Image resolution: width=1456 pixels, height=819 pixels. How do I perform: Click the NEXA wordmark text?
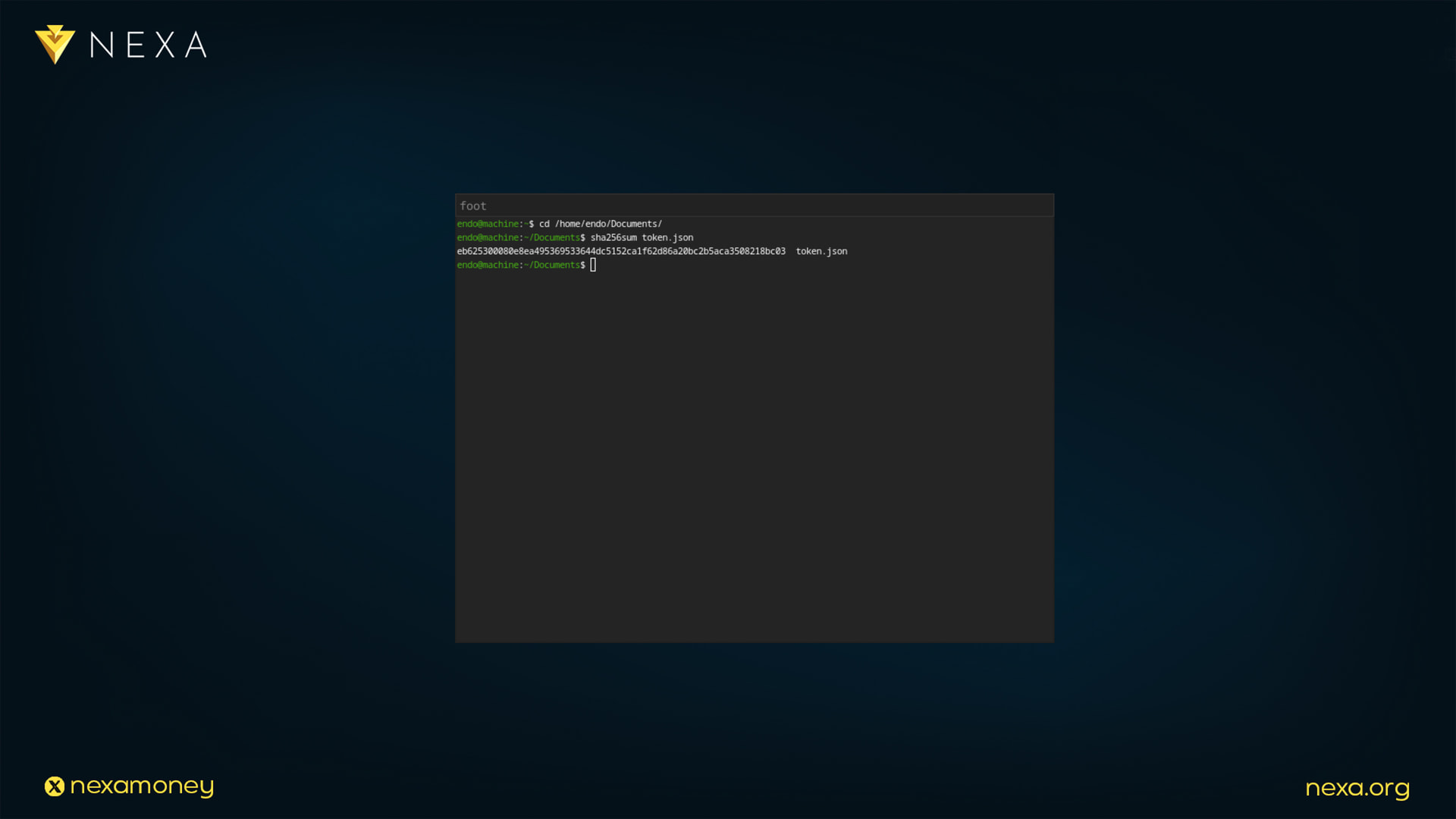pyautogui.click(x=149, y=45)
